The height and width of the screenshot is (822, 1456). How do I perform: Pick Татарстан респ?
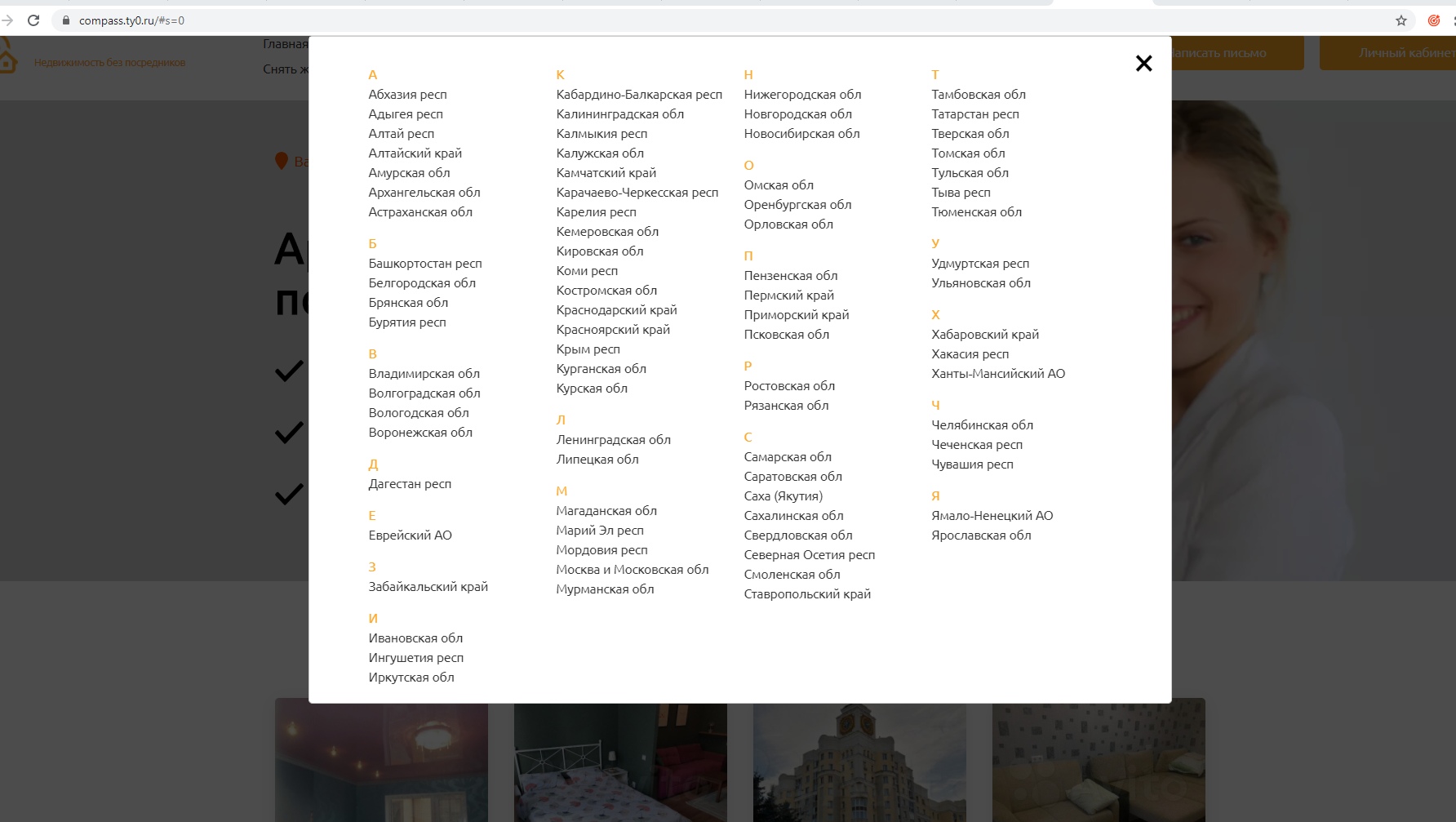(975, 114)
